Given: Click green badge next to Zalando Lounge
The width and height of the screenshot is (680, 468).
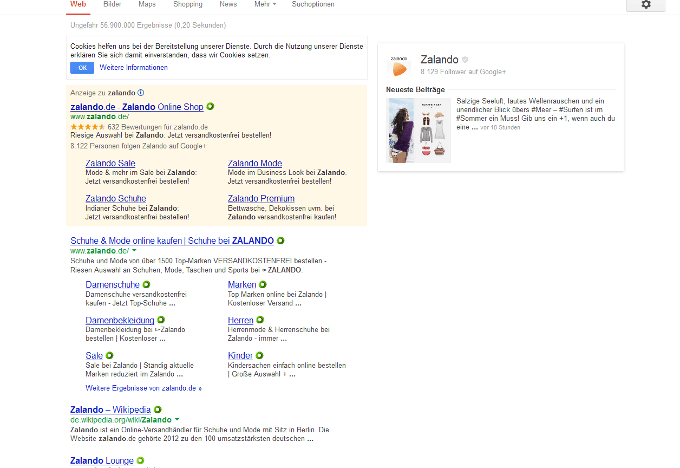Looking at the screenshot, I should point(141,461).
